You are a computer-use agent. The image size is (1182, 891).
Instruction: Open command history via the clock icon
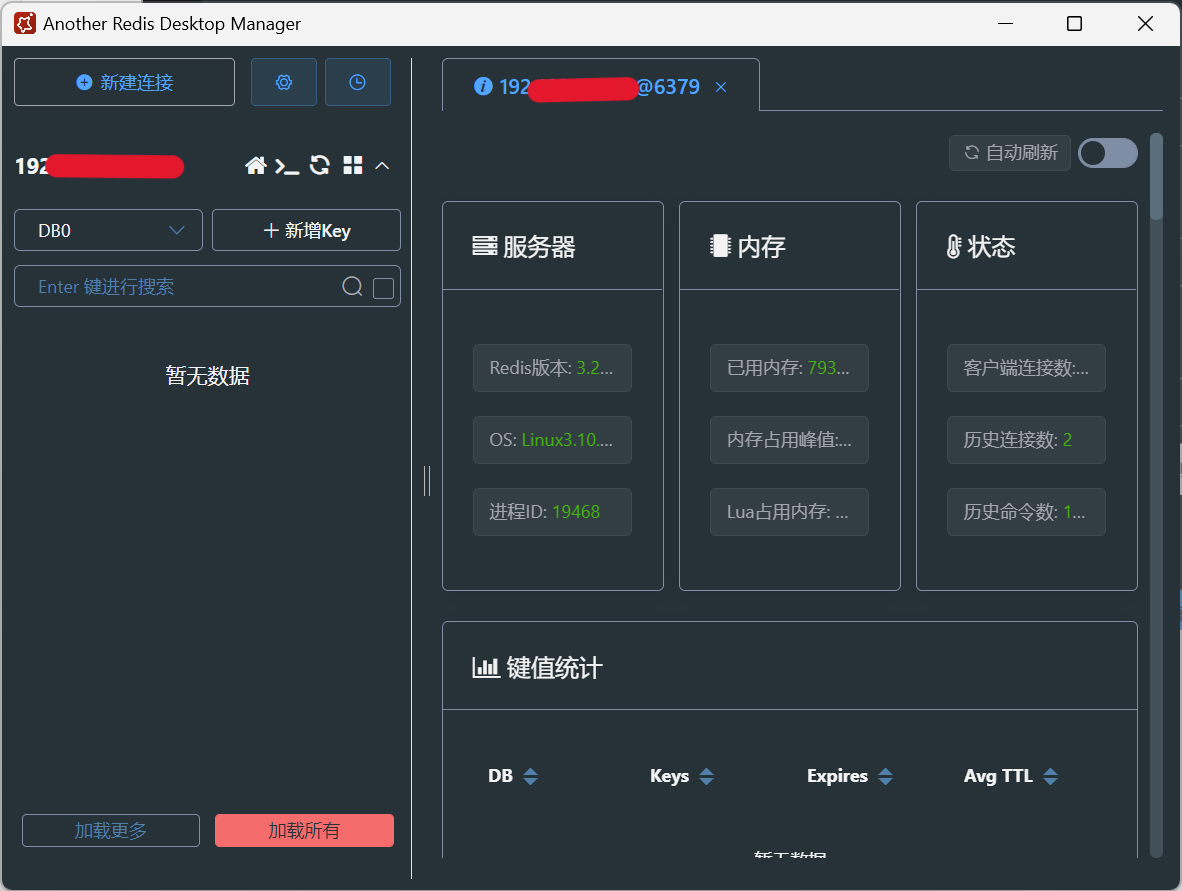pyautogui.click(x=357, y=81)
